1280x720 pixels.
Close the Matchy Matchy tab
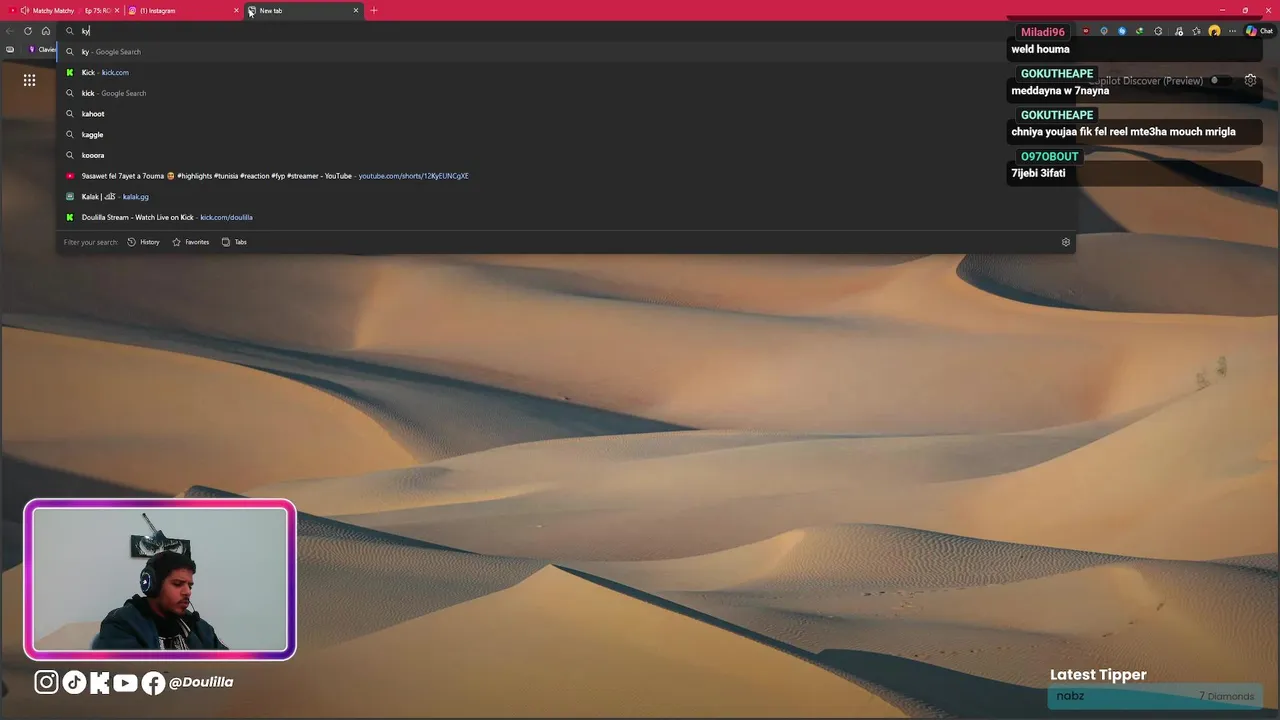point(117,10)
